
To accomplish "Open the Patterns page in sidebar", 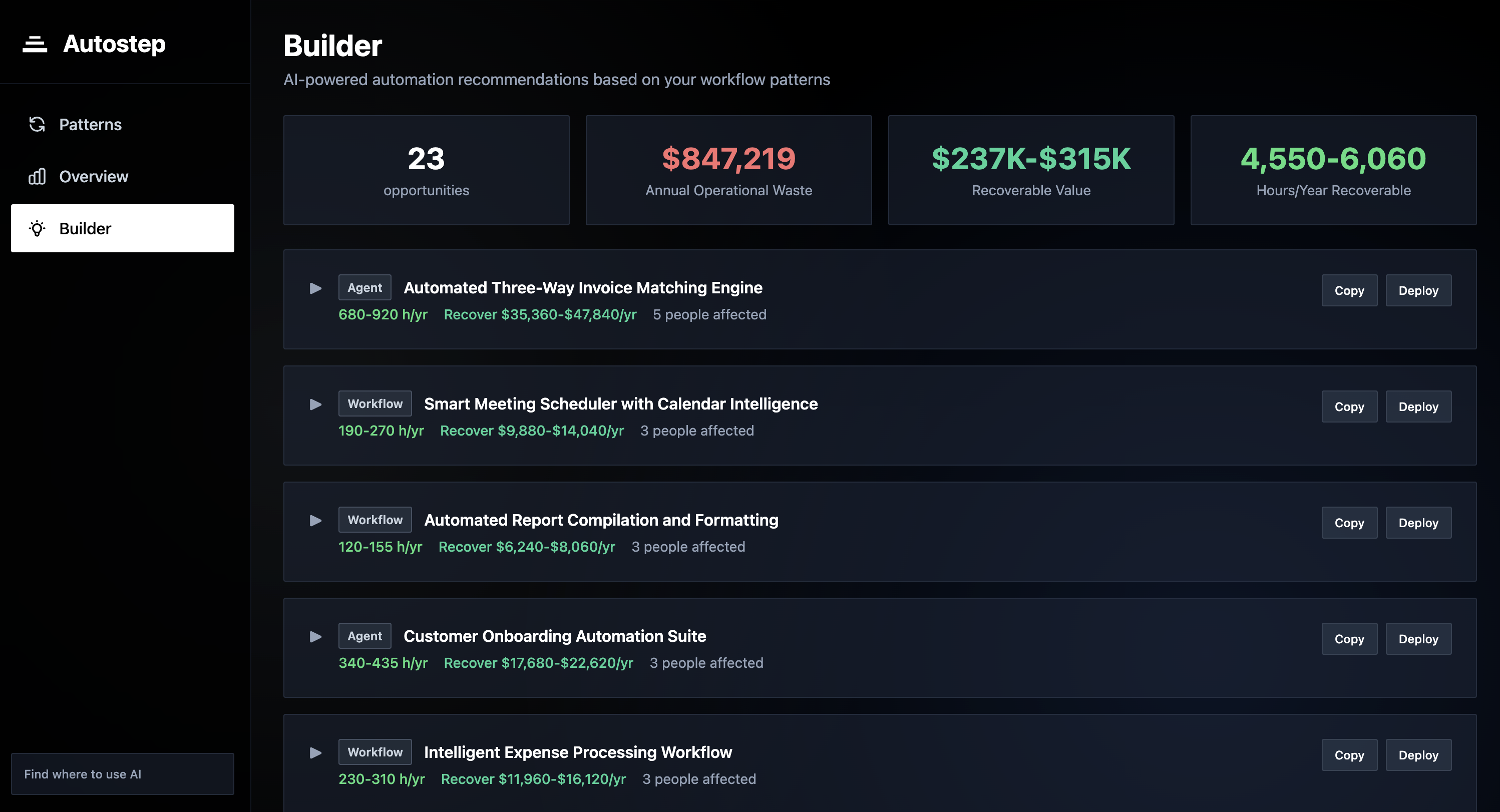I will [x=90, y=125].
